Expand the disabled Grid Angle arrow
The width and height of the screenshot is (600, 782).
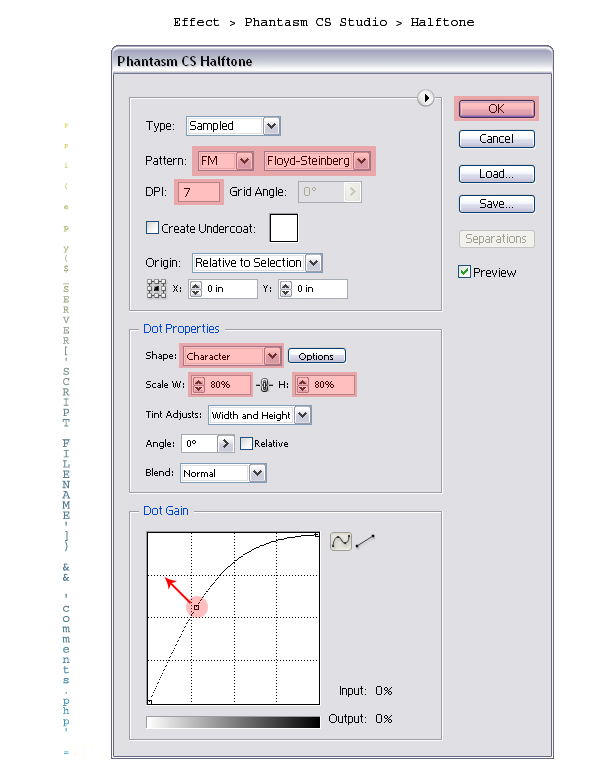point(353,192)
